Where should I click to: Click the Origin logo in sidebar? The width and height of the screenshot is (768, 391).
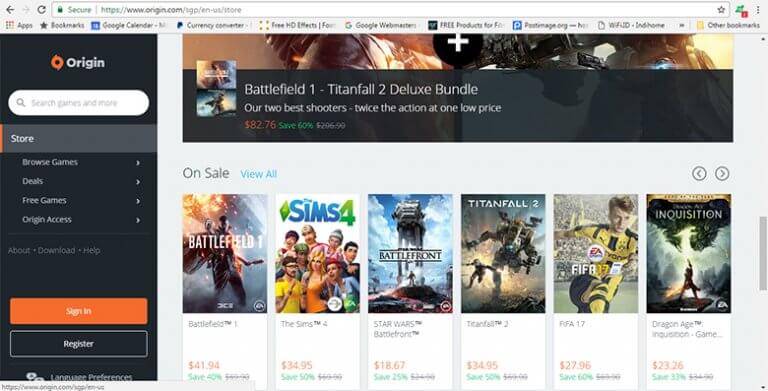78,62
